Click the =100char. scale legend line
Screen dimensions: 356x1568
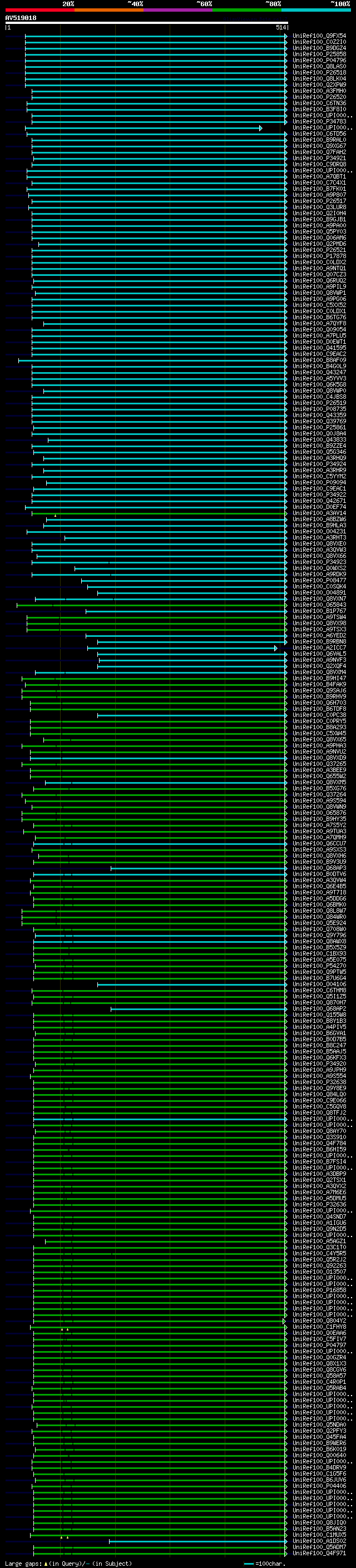pyautogui.click(x=248, y=1564)
